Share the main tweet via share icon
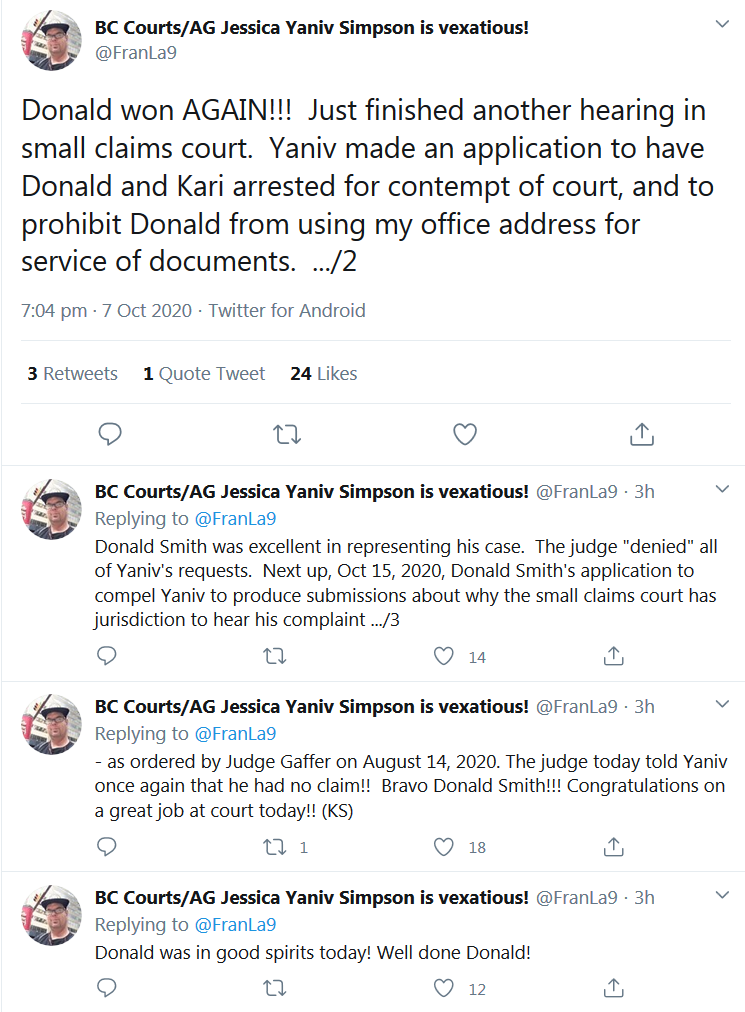 tap(642, 434)
